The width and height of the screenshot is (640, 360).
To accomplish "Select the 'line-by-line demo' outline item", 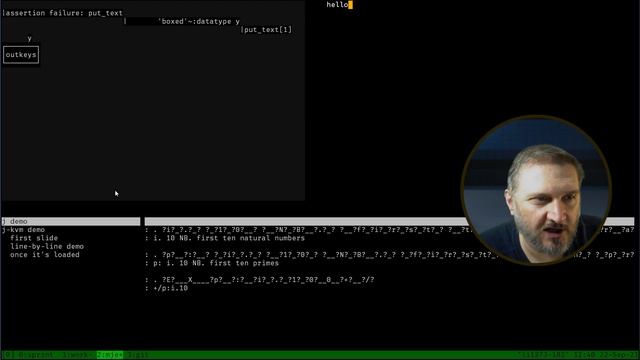I will click(x=47, y=247).
